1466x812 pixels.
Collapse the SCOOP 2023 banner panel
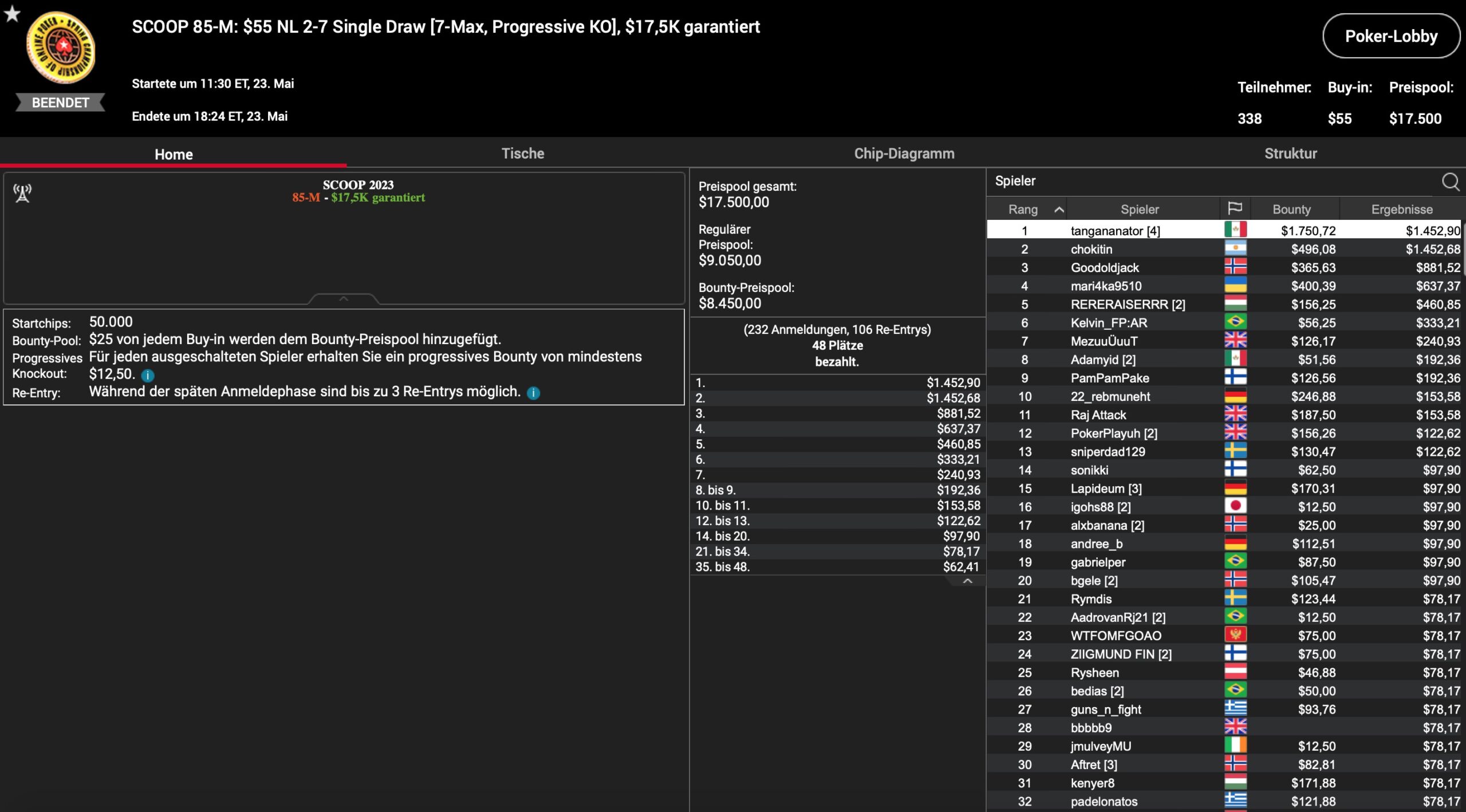344,299
